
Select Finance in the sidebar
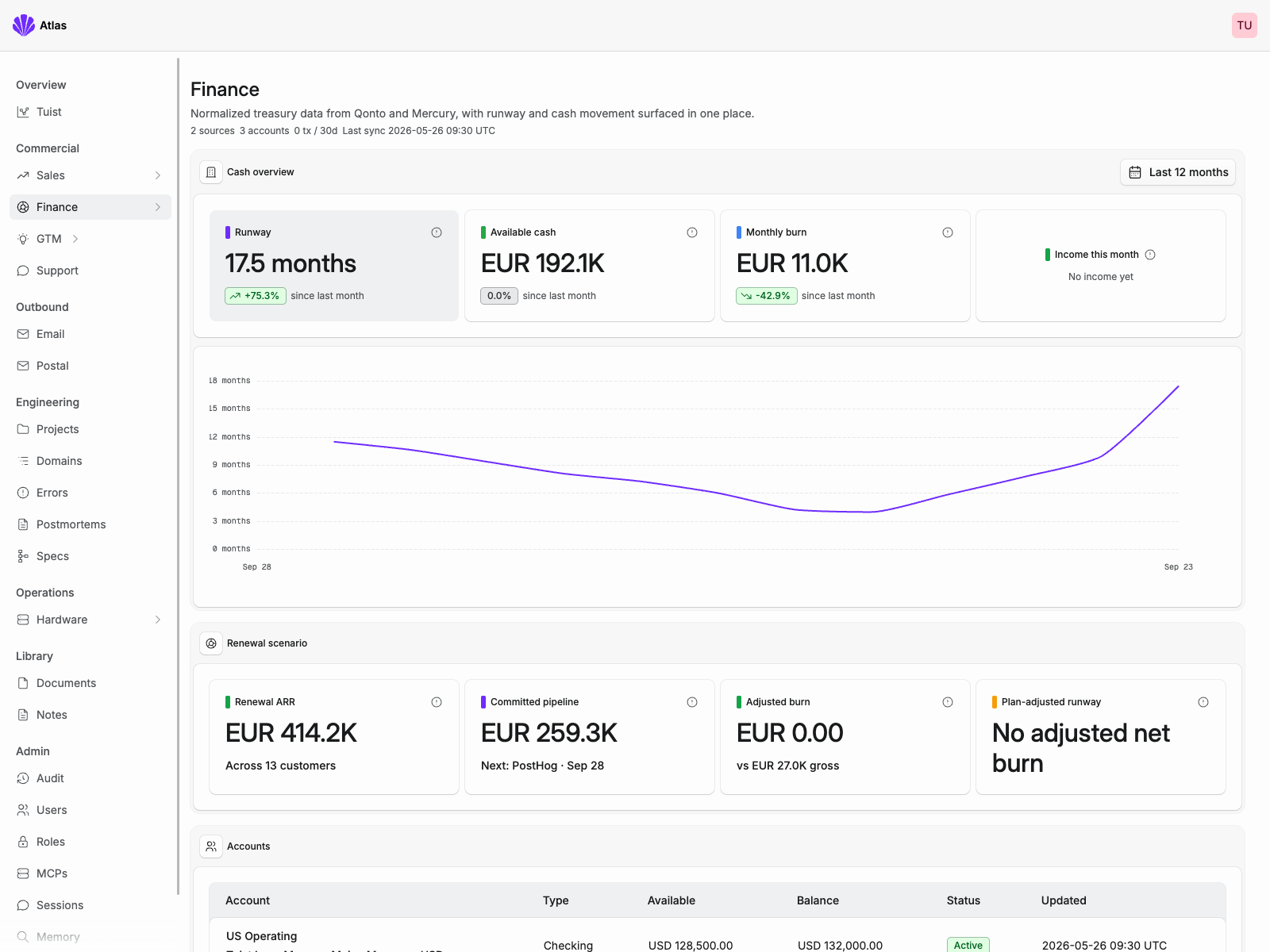click(90, 207)
